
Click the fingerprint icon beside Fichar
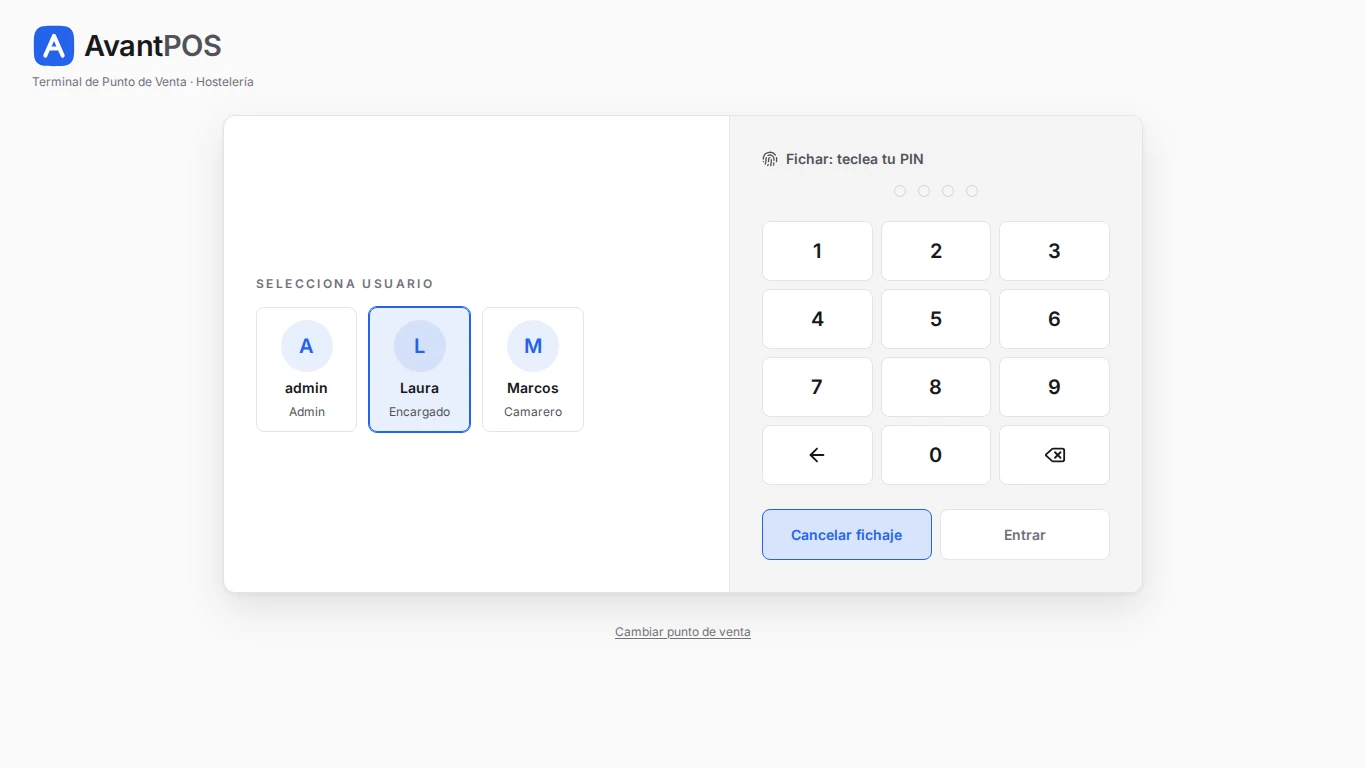click(x=770, y=159)
